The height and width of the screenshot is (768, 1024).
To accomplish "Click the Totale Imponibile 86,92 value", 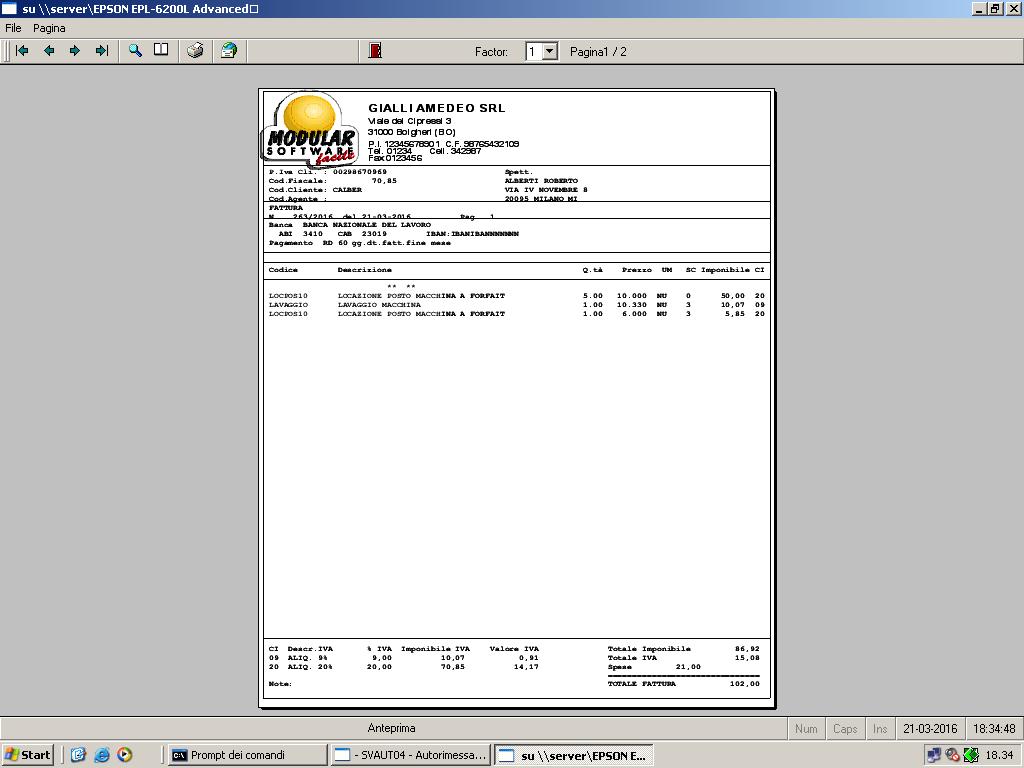I will tap(747, 648).
